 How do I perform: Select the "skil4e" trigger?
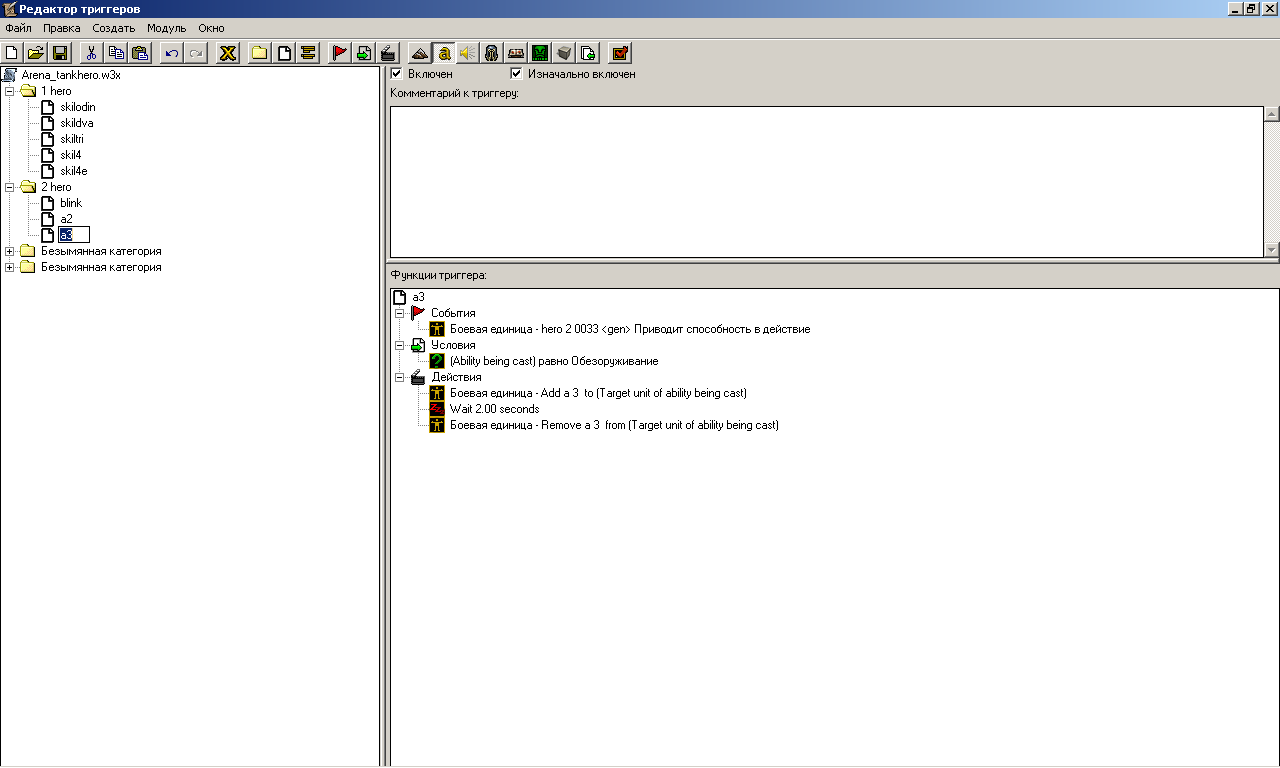point(74,171)
